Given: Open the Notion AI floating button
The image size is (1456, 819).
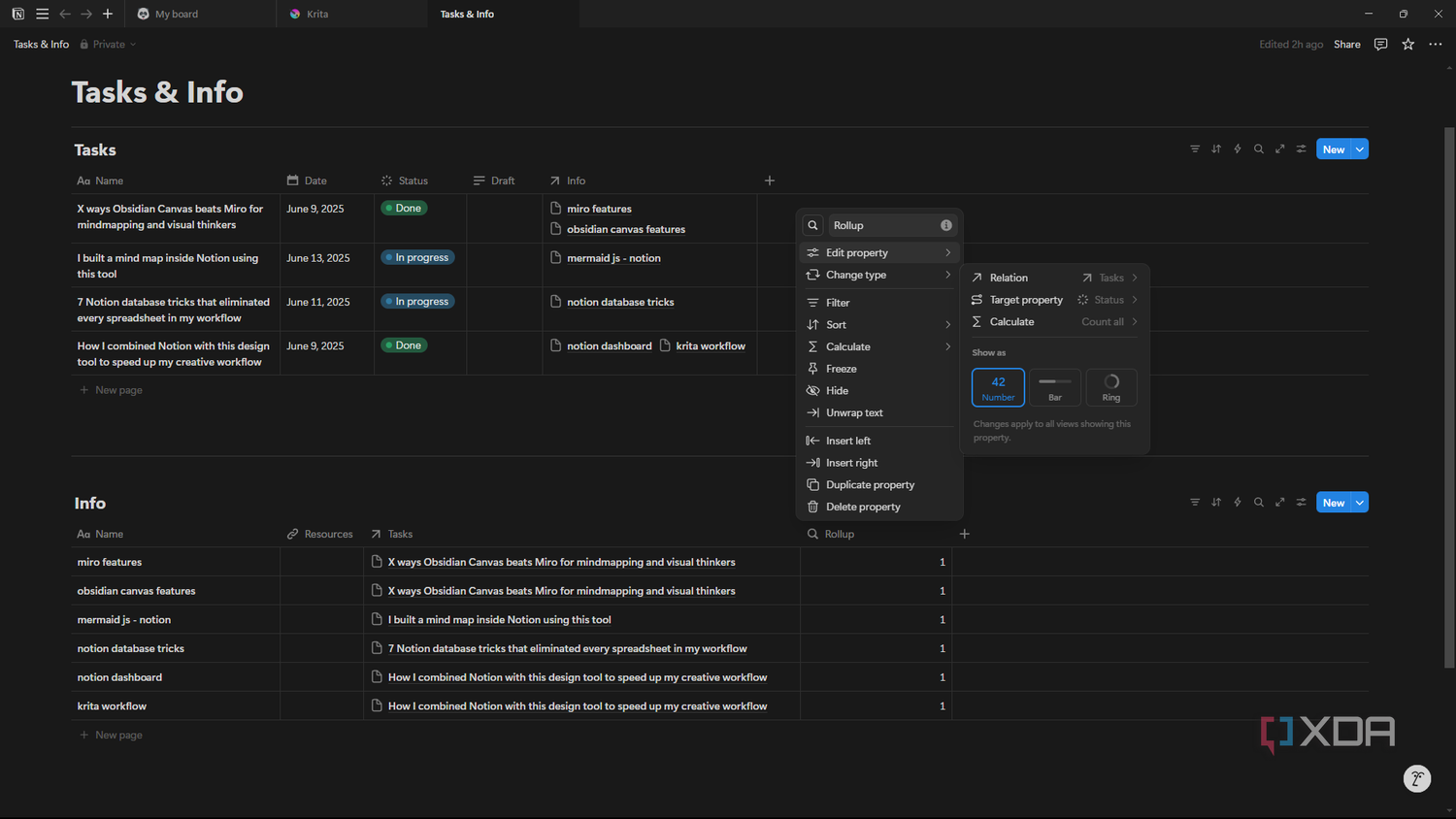Looking at the screenshot, I should tap(1417, 778).
